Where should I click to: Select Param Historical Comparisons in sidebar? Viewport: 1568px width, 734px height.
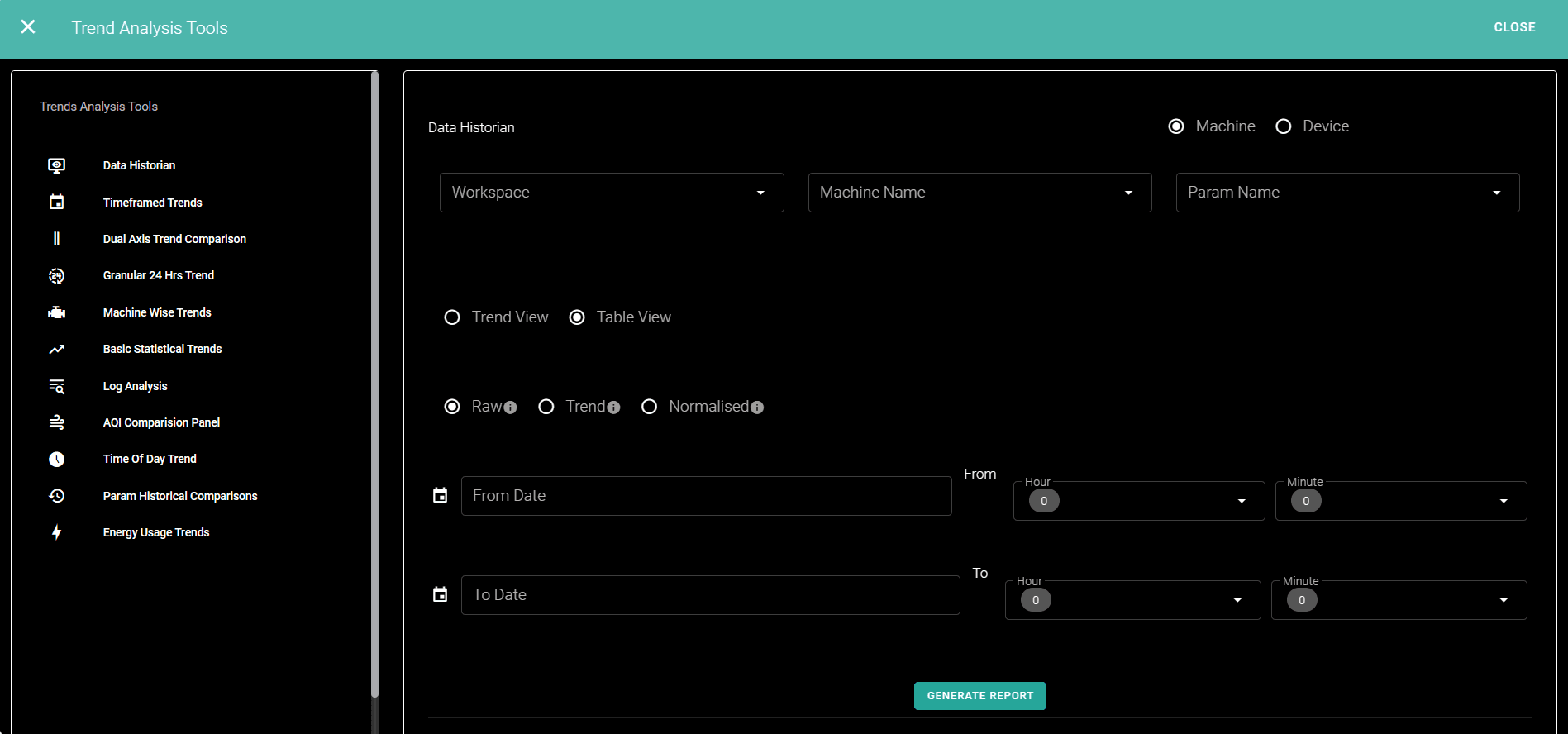point(180,496)
